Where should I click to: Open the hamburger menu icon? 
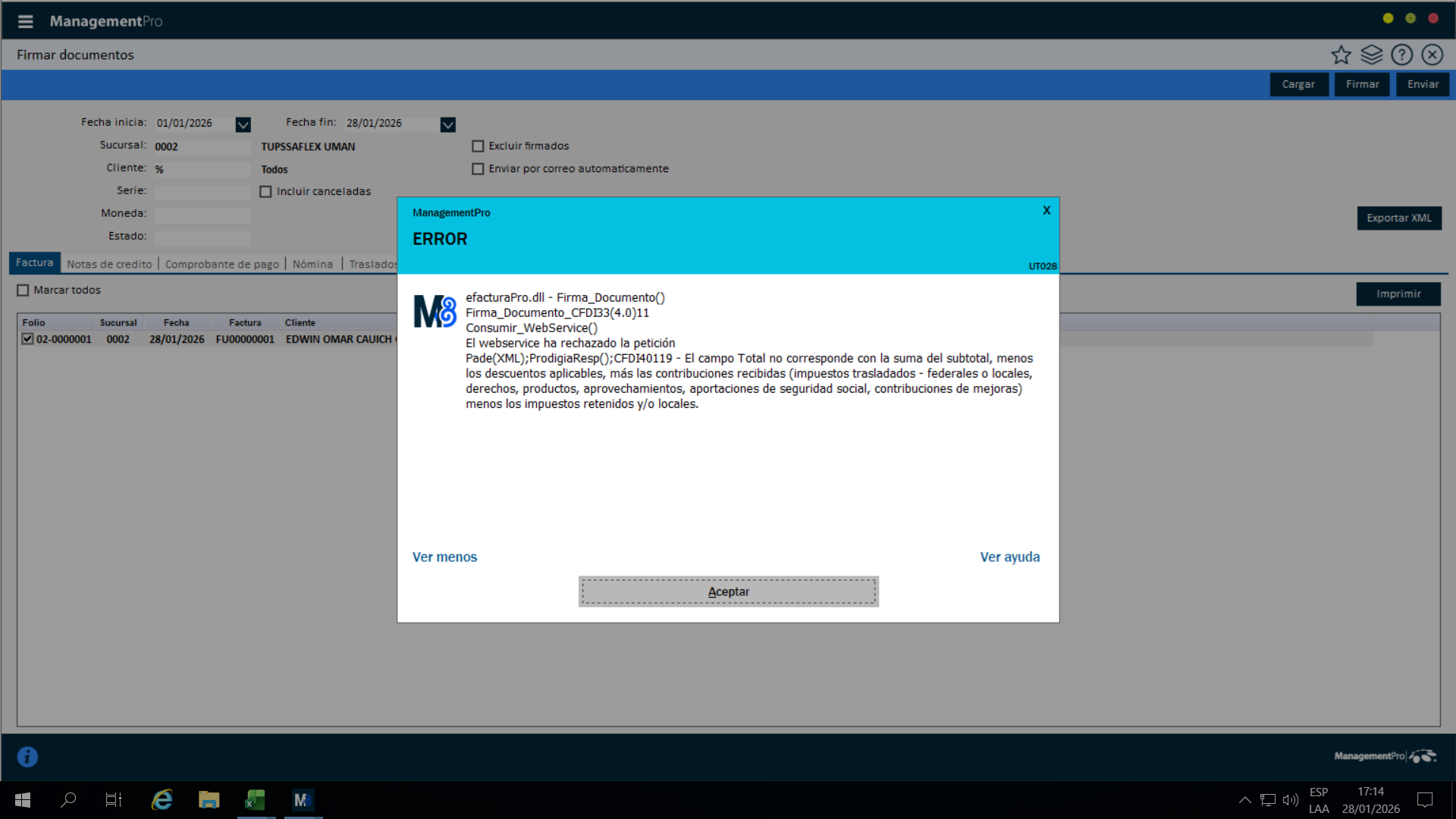click(25, 21)
